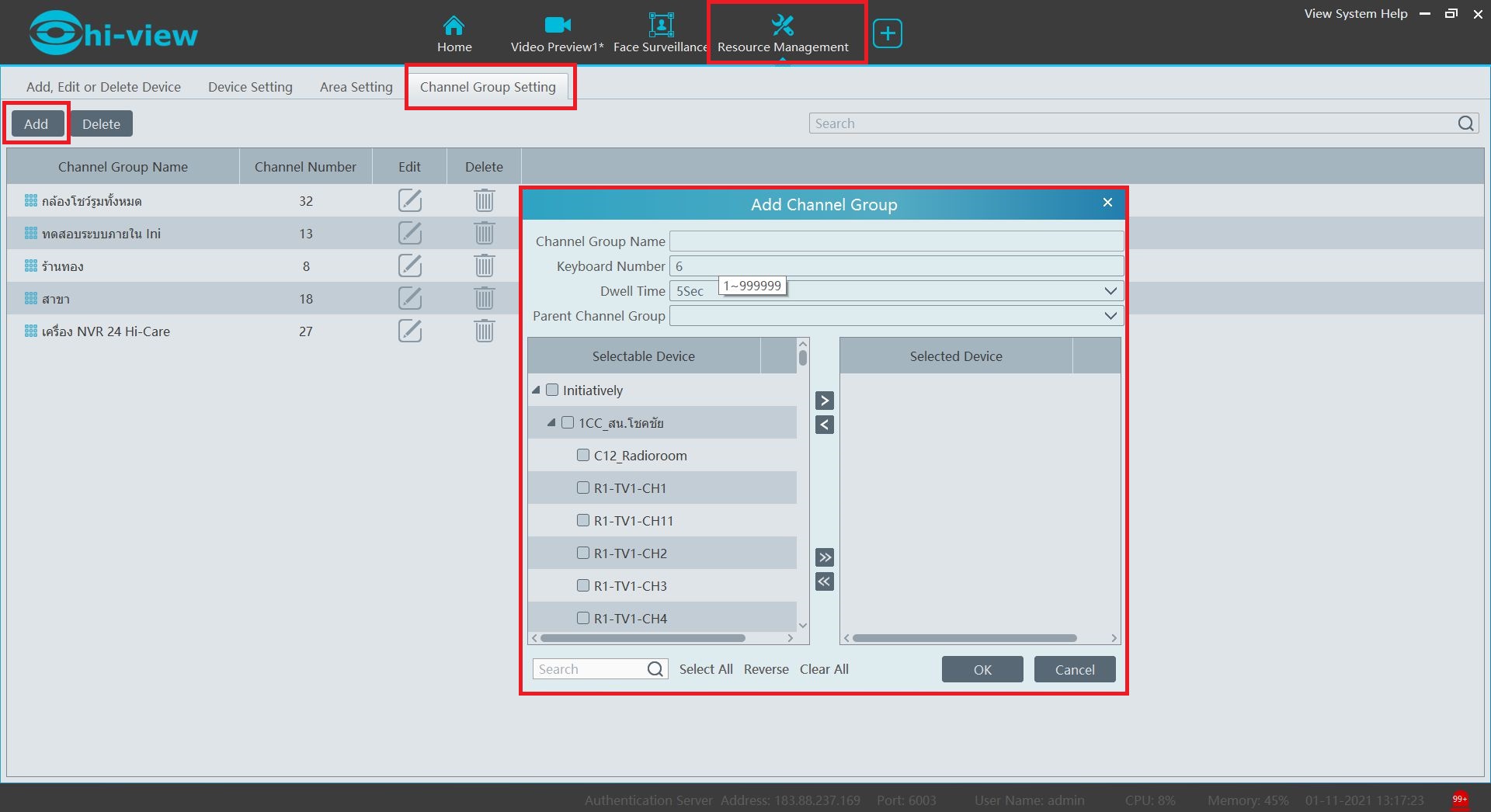The width and height of the screenshot is (1491, 812).
Task: Tick the R1-TV1-CH2 checkbox
Action: coord(583,553)
